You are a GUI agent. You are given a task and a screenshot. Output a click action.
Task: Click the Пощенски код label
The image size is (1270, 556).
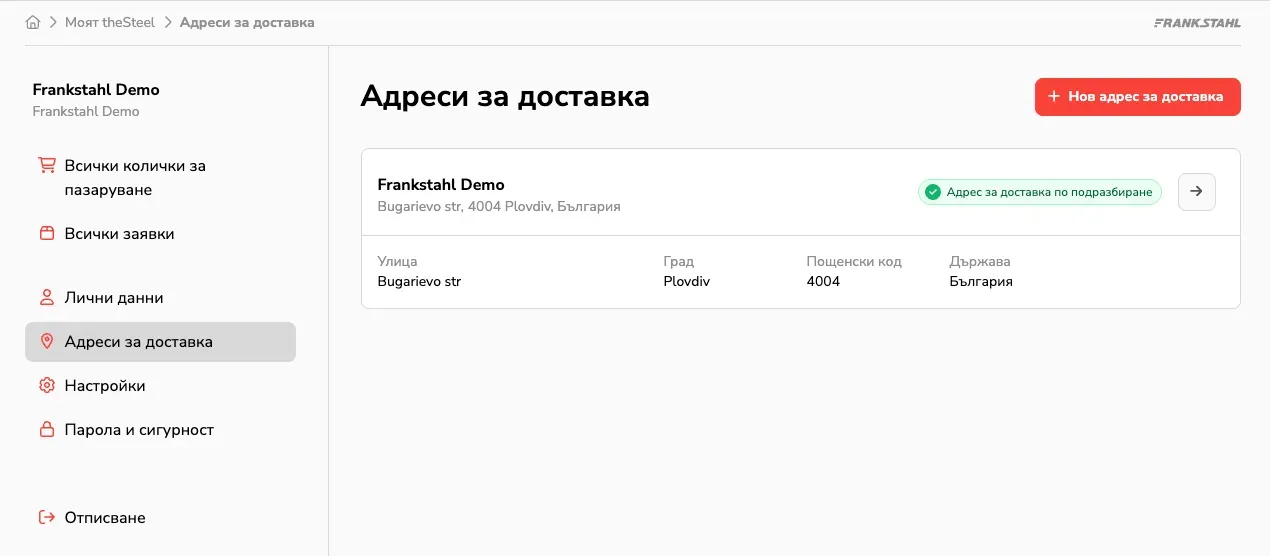pyautogui.click(x=854, y=262)
